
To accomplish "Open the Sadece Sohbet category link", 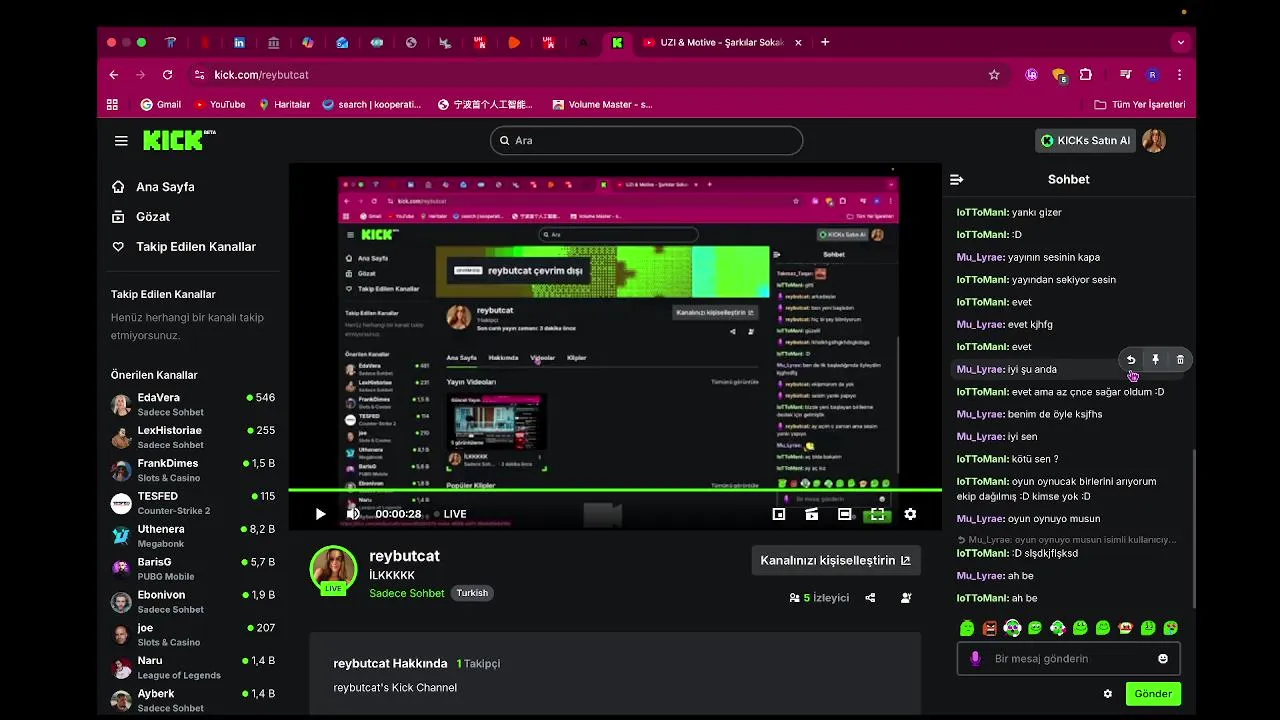I will tap(407, 593).
